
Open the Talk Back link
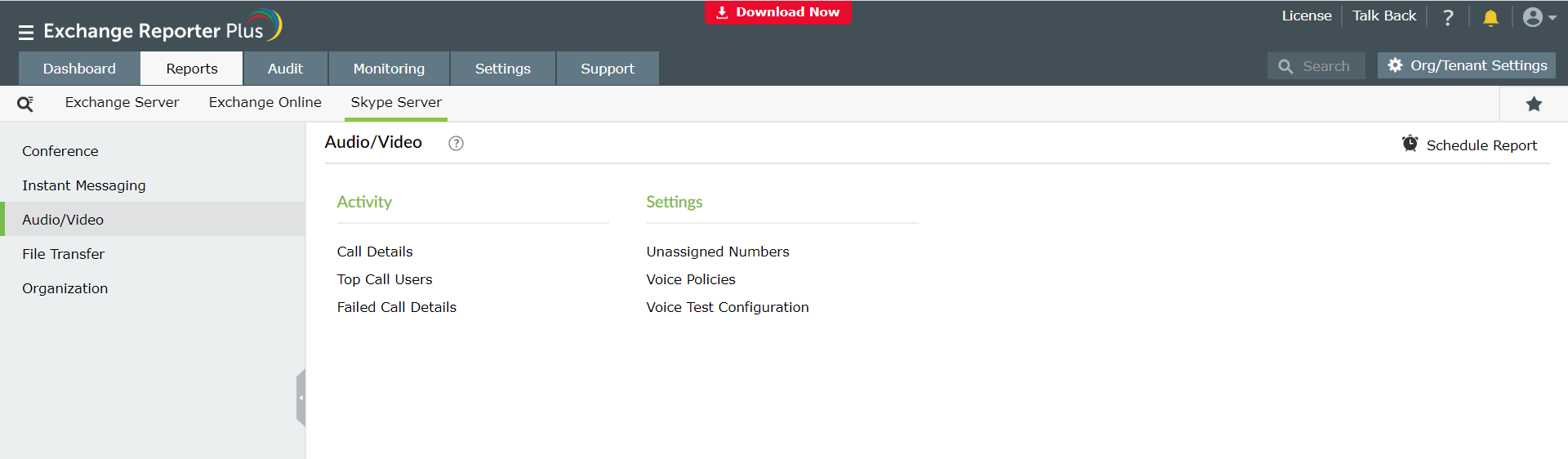pyautogui.click(x=1384, y=16)
